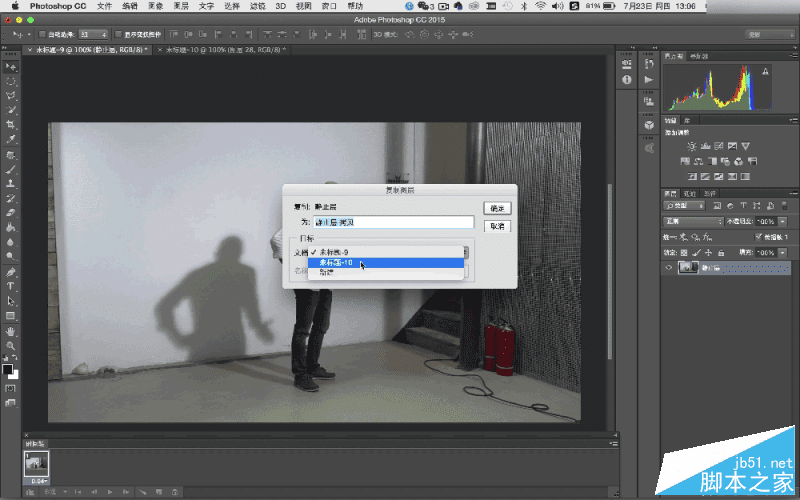Select the Hand tool

click(x=11, y=331)
